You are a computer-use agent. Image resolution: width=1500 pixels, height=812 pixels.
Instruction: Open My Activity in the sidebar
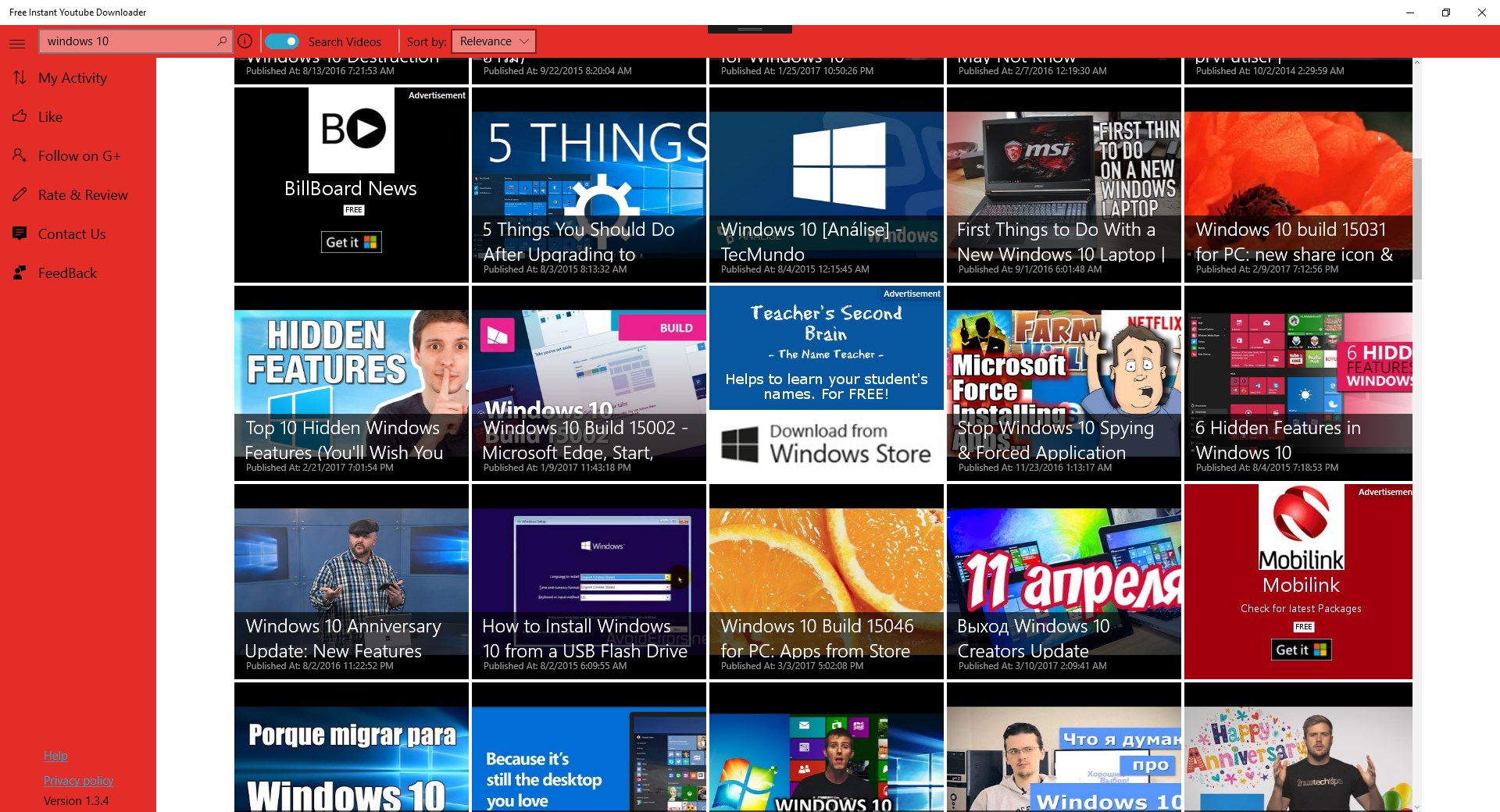tap(78, 77)
